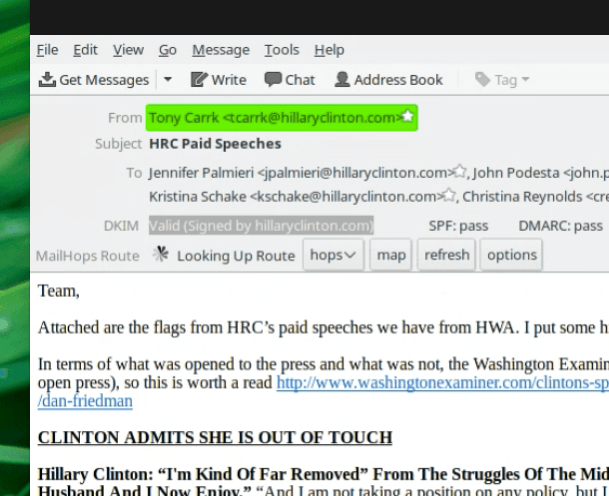
Task: Open the Go menu
Action: tap(168, 50)
